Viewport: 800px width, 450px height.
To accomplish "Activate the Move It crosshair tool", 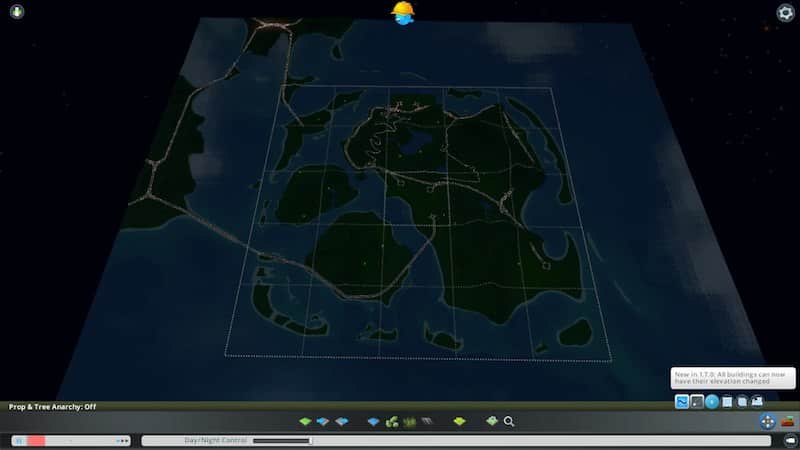I will (x=767, y=422).
